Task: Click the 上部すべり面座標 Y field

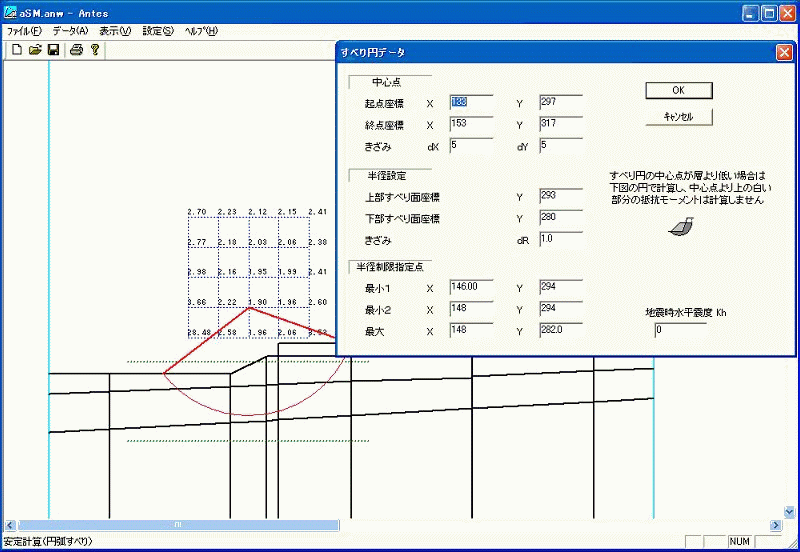Action: [x=560, y=196]
